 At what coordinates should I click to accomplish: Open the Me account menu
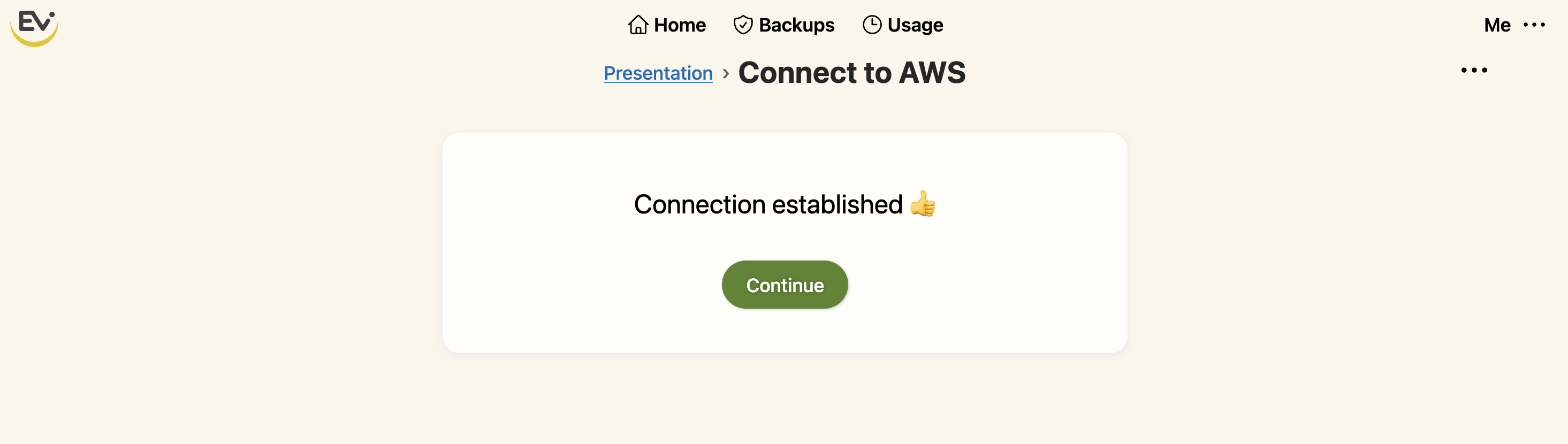1497,25
